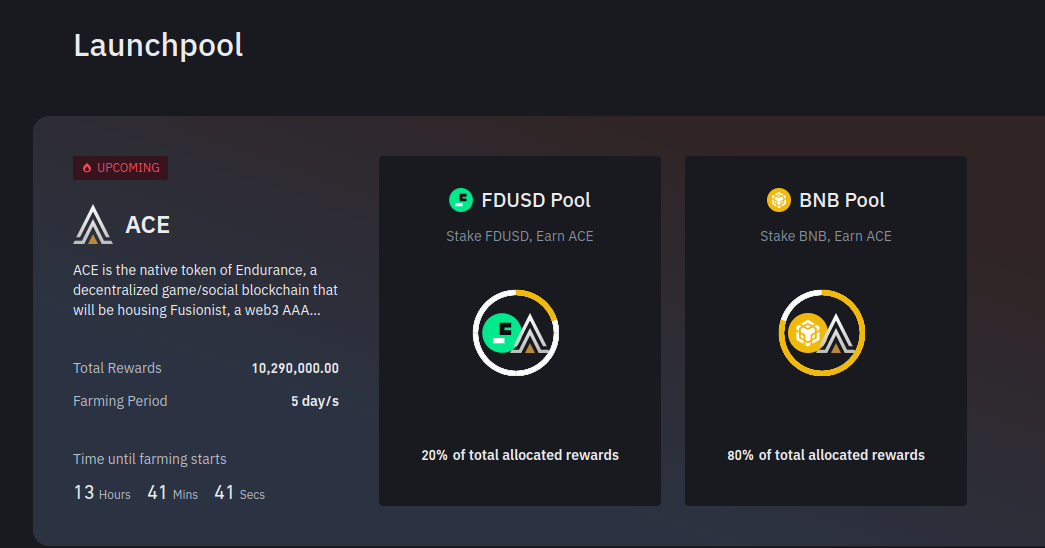The image size is (1045, 548).
Task: Click the 13 Hours countdown value
Action: pos(102,493)
